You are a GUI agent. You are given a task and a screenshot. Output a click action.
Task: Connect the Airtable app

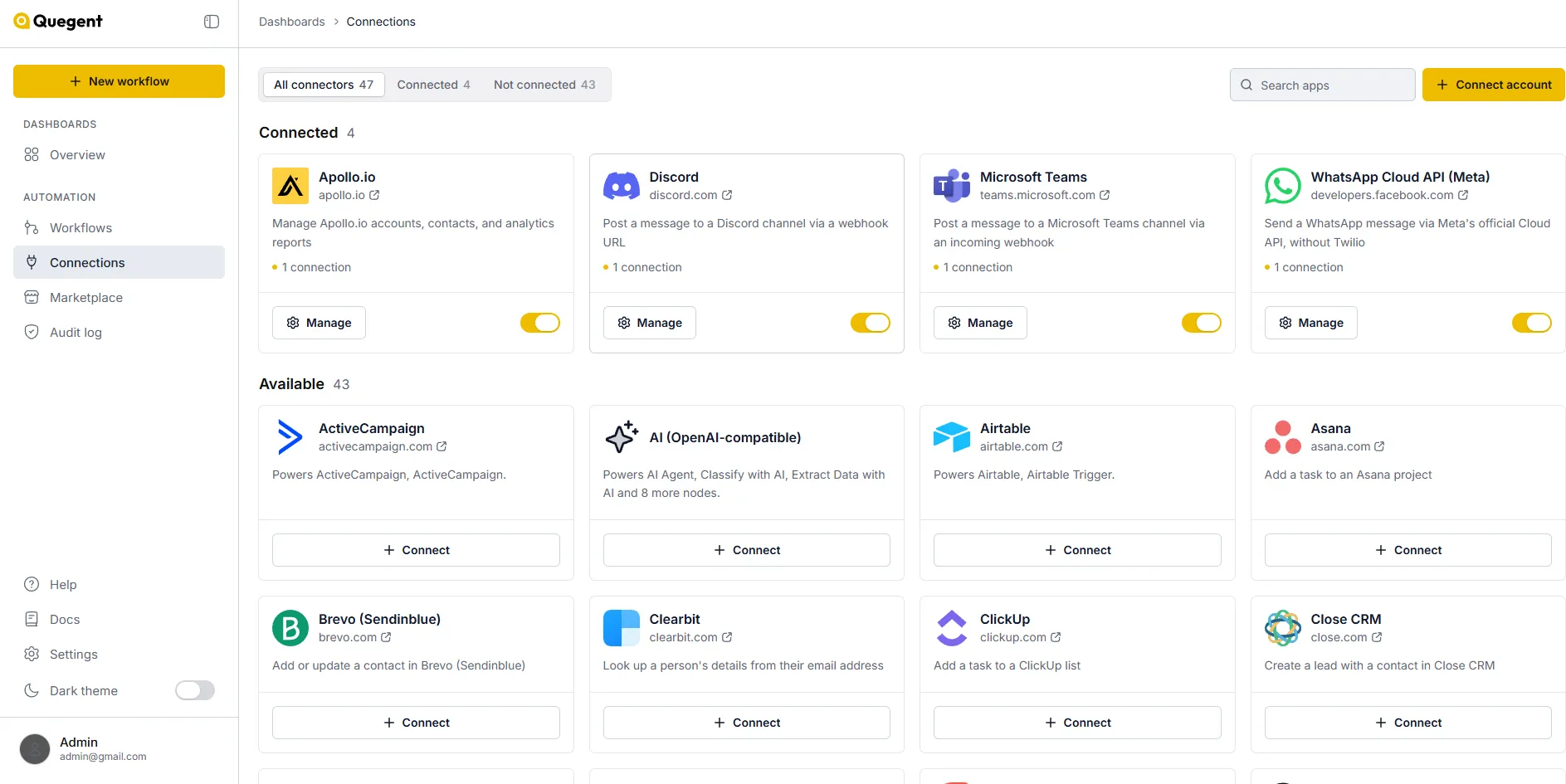[x=1077, y=550]
